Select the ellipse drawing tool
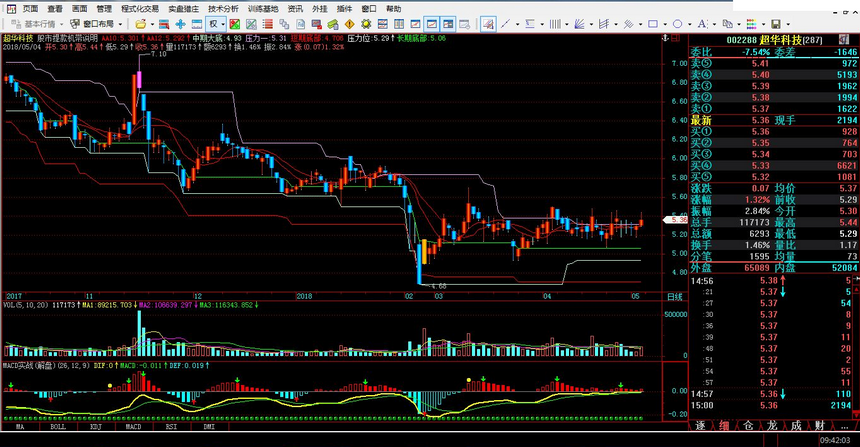This screenshot has width=860, height=447. click(677, 24)
